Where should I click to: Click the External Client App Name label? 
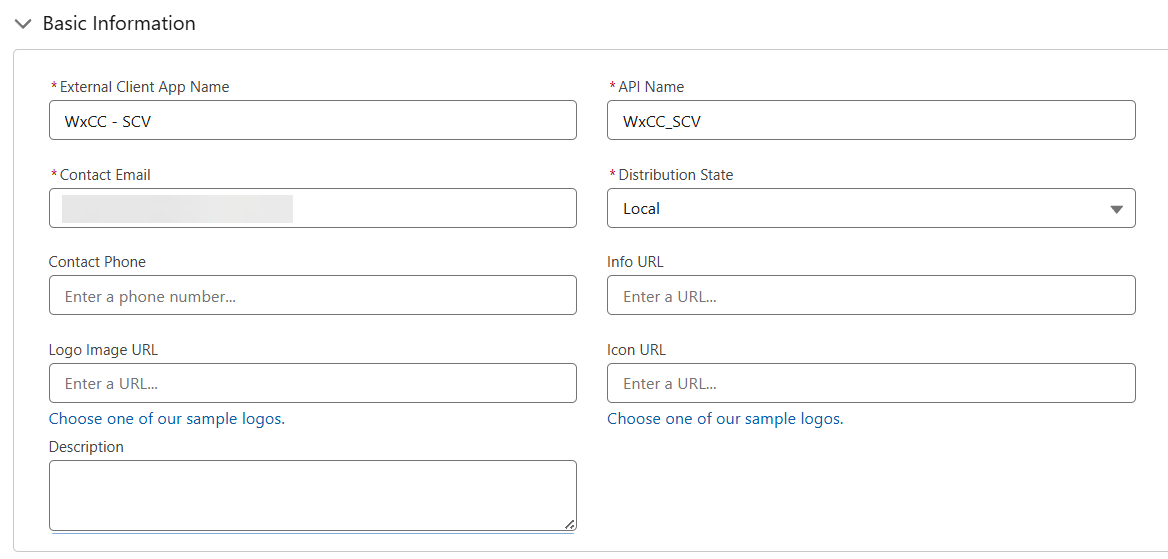coord(145,86)
